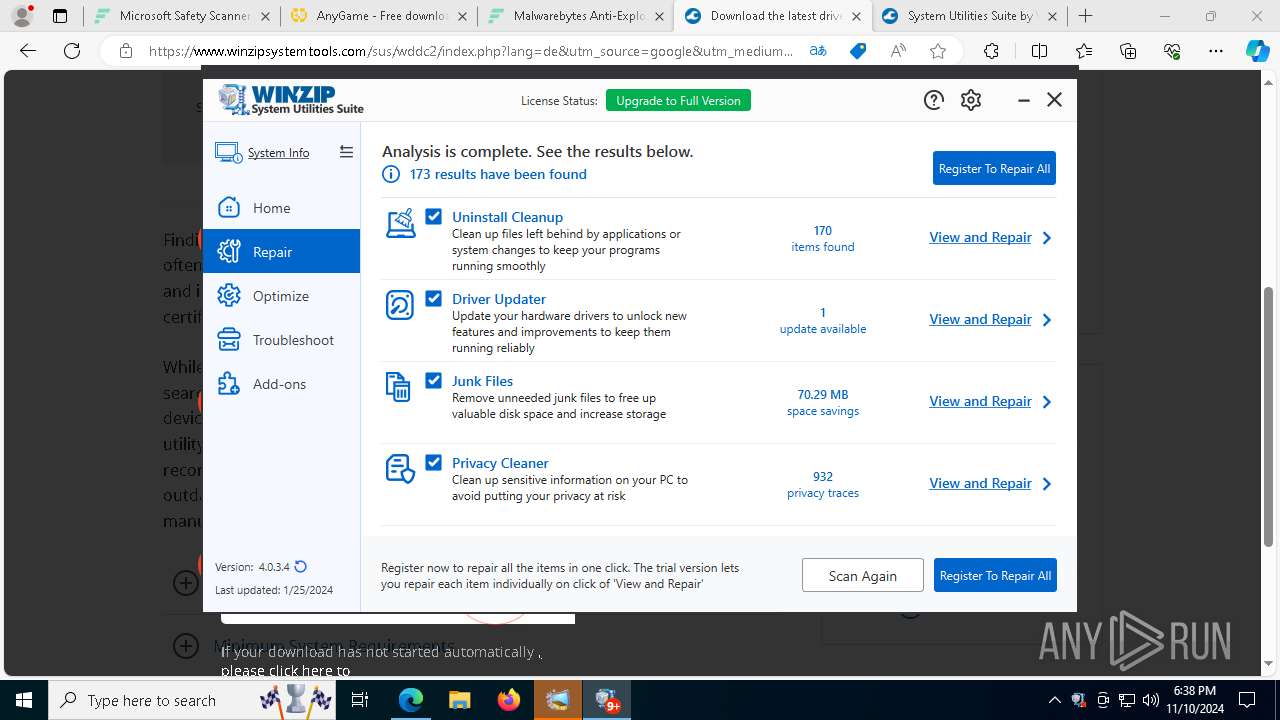Click the Privacy Cleaner shield icon
Viewport: 1280px width, 720px height.
(401, 469)
